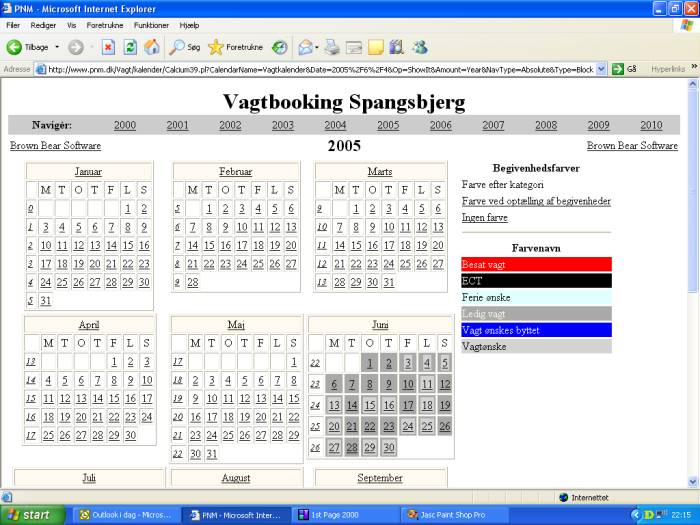The height and width of the screenshot is (525, 700).
Task: Open the Januar month heading link
Action: click(88, 172)
